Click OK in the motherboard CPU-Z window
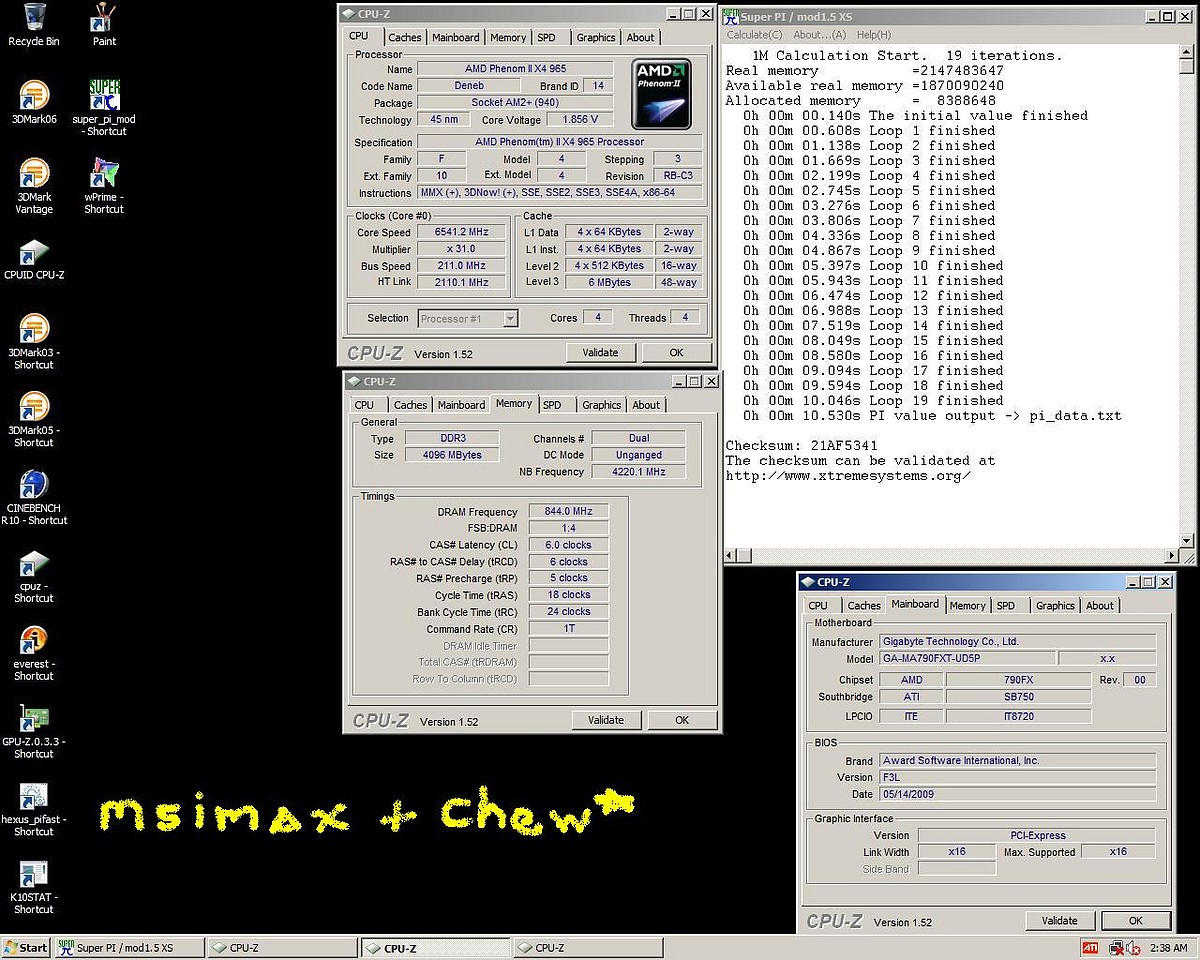Image resolution: width=1200 pixels, height=960 pixels. click(x=1136, y=920)
